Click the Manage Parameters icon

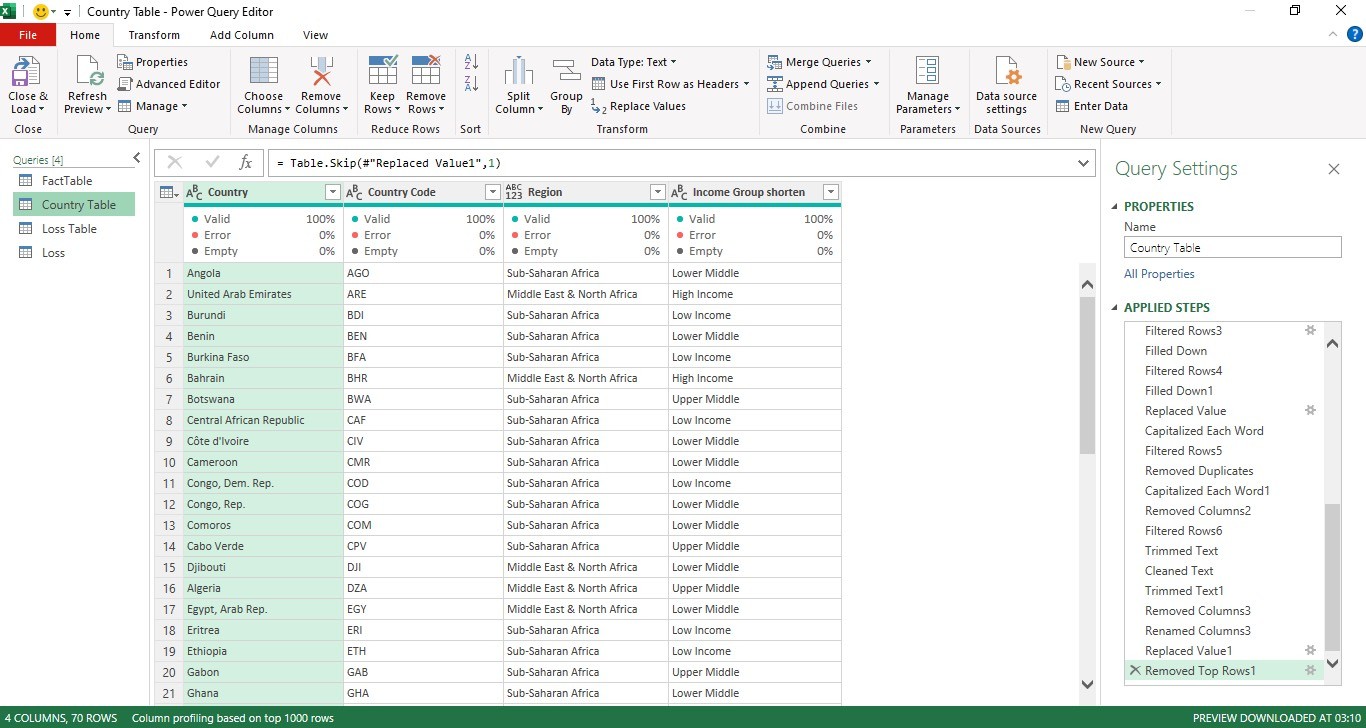[x=928, y=72]
